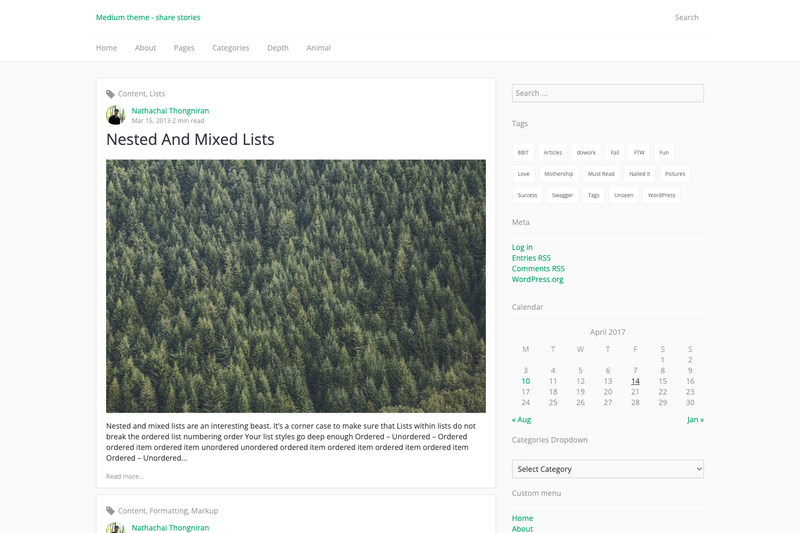Select the Swagger tag
The image size is (800, 533).
point(562,195)
